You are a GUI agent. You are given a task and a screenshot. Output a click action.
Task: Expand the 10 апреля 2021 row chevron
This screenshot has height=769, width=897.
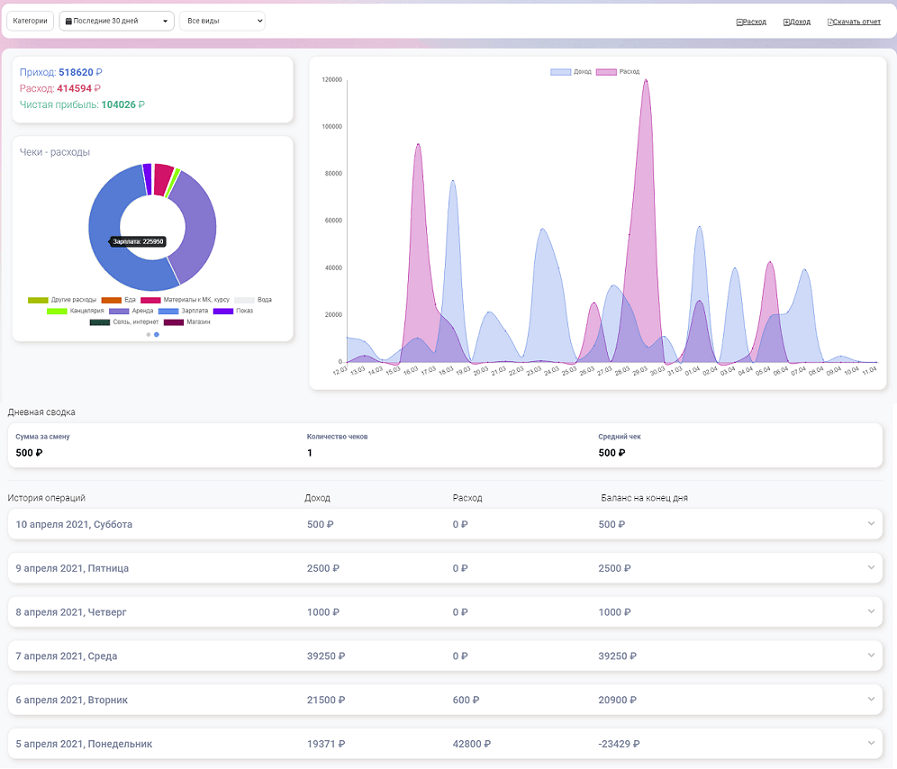[x=871, y=523]
